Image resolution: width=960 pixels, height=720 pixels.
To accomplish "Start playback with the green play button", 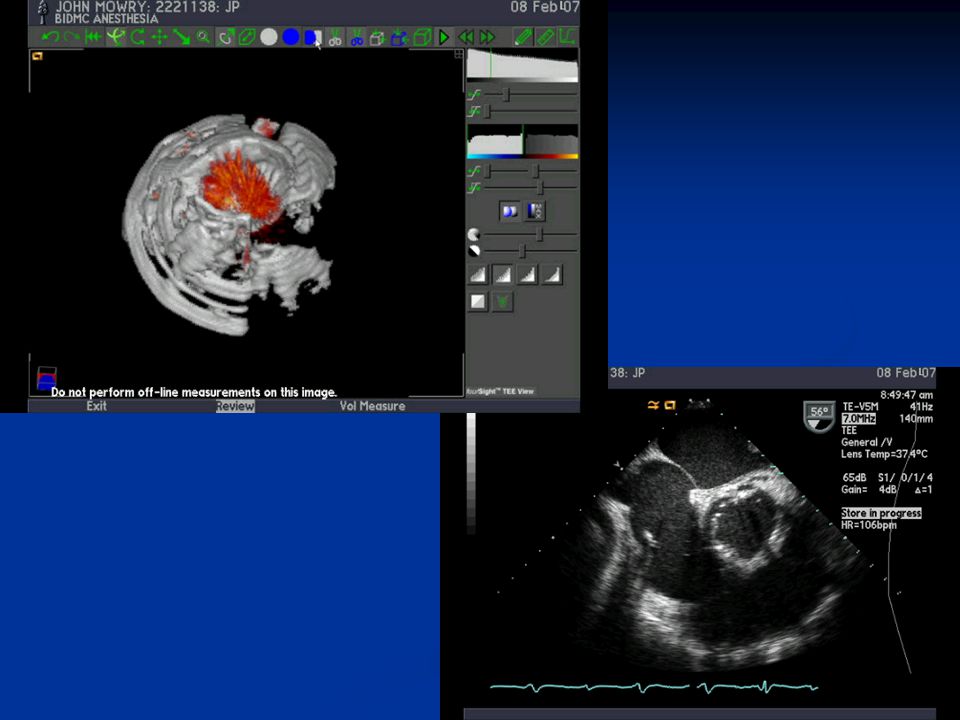I will (444, 37).
